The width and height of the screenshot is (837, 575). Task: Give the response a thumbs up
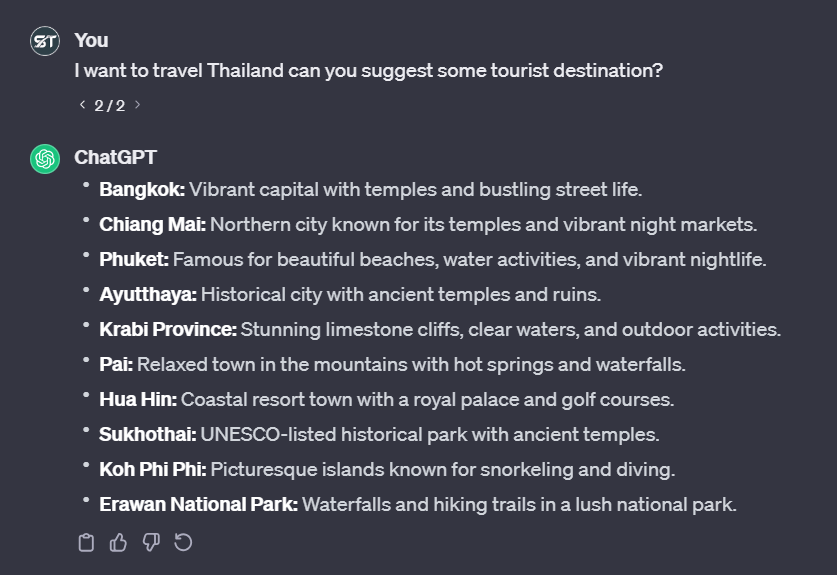tap(119, 542)
